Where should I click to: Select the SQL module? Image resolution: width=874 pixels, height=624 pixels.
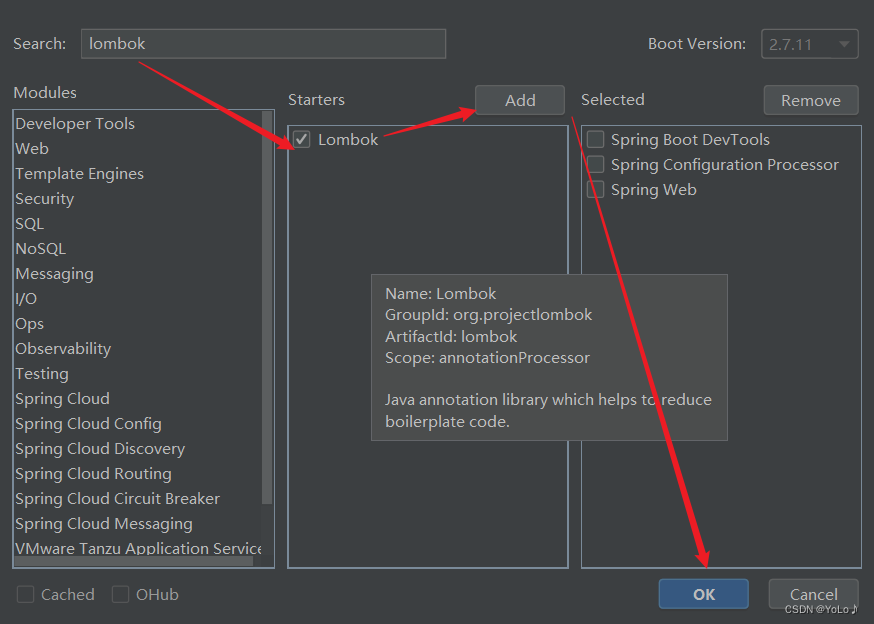coord(137,224)
